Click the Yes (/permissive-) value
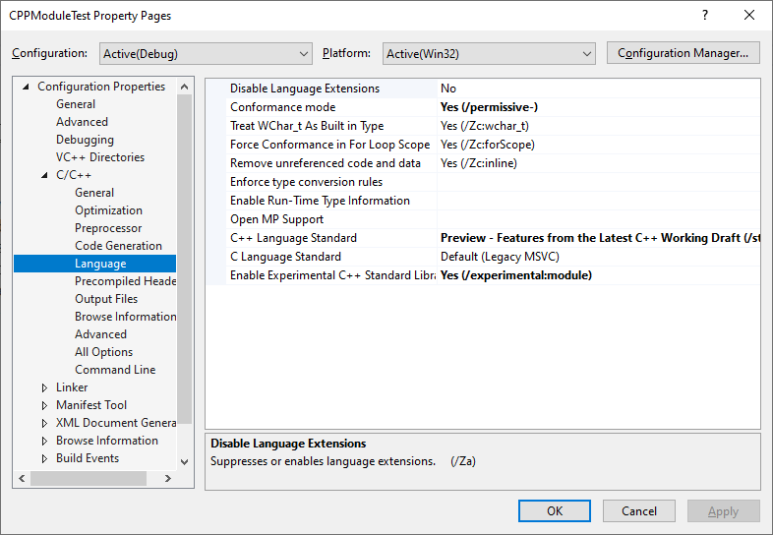773x535 pixels. (x=489, y=107)
